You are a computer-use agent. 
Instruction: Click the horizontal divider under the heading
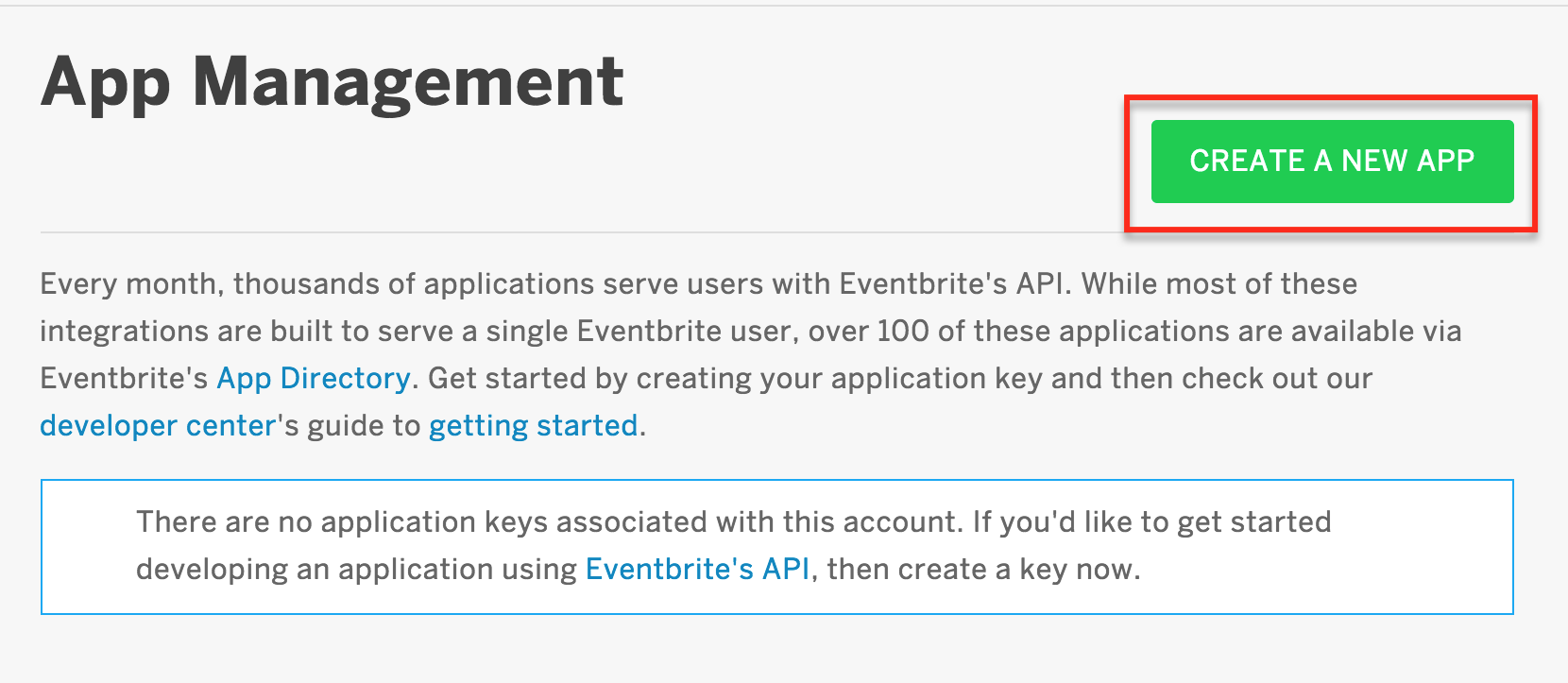581,232
